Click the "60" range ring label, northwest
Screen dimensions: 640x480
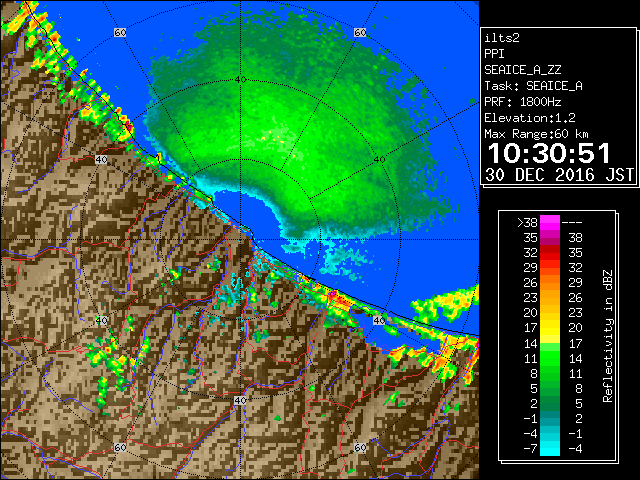click(120, 33)
